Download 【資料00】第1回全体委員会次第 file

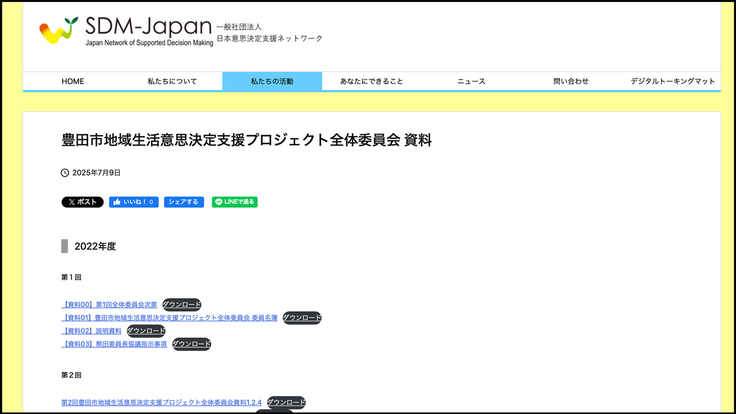pos(182,304)
